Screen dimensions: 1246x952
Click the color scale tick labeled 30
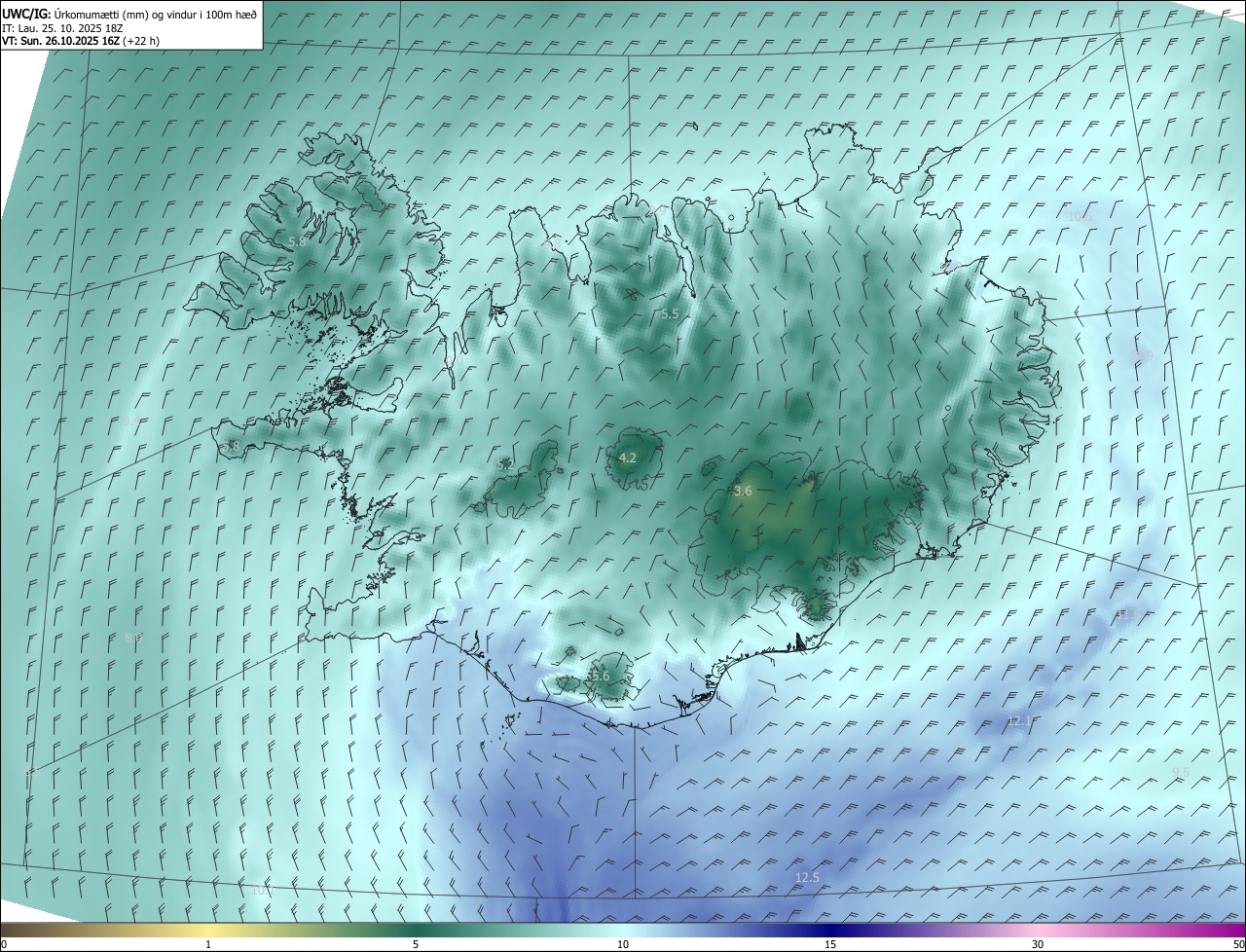coord(1038,944)
